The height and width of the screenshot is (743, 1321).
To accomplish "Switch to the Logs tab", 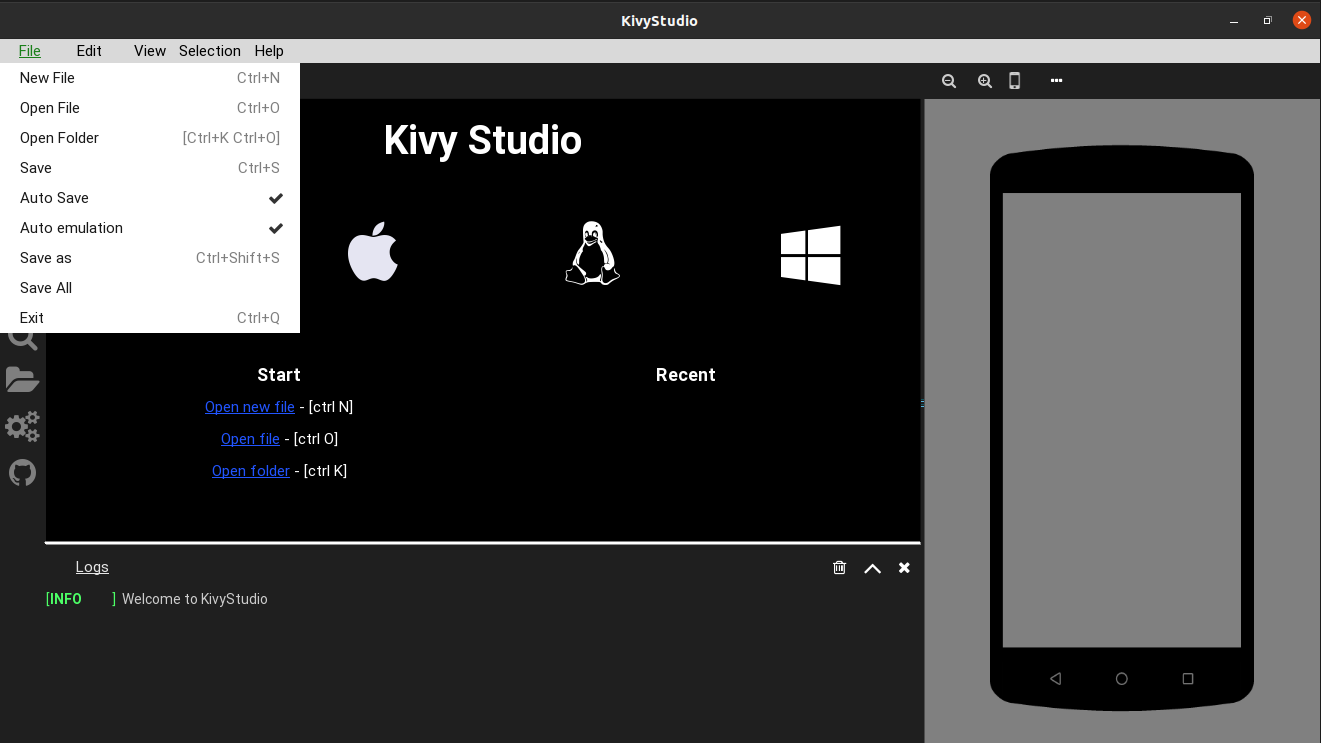I will (x=92, y=567).
